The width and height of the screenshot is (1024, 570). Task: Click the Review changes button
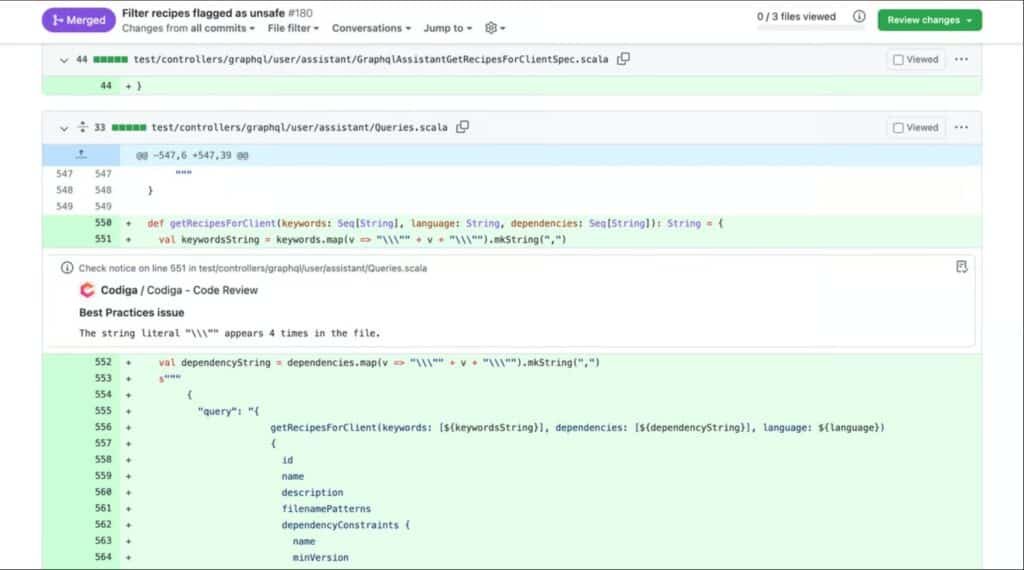pos(929,20)
